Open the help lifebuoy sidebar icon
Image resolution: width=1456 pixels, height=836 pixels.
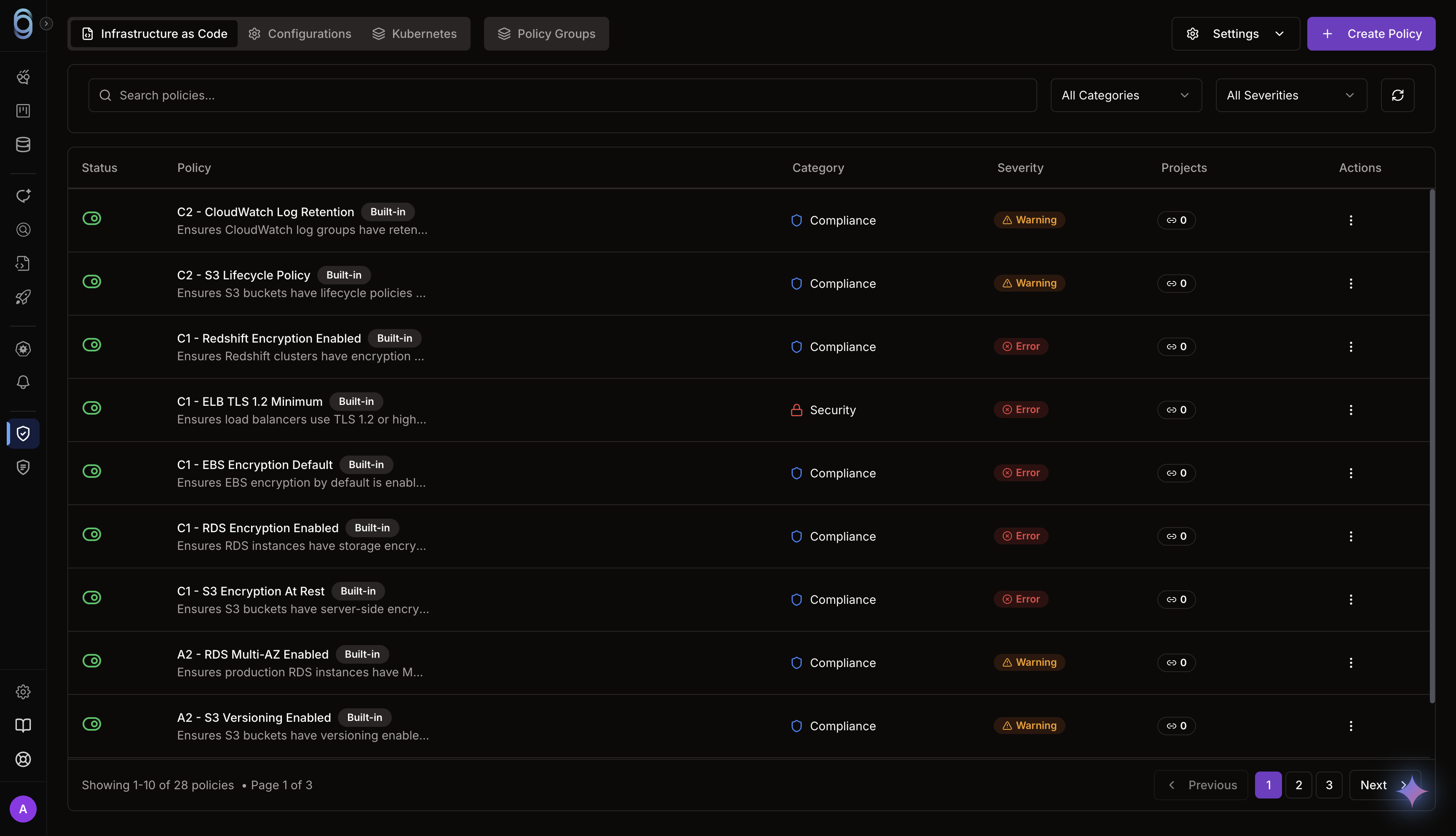click(23, 759)
